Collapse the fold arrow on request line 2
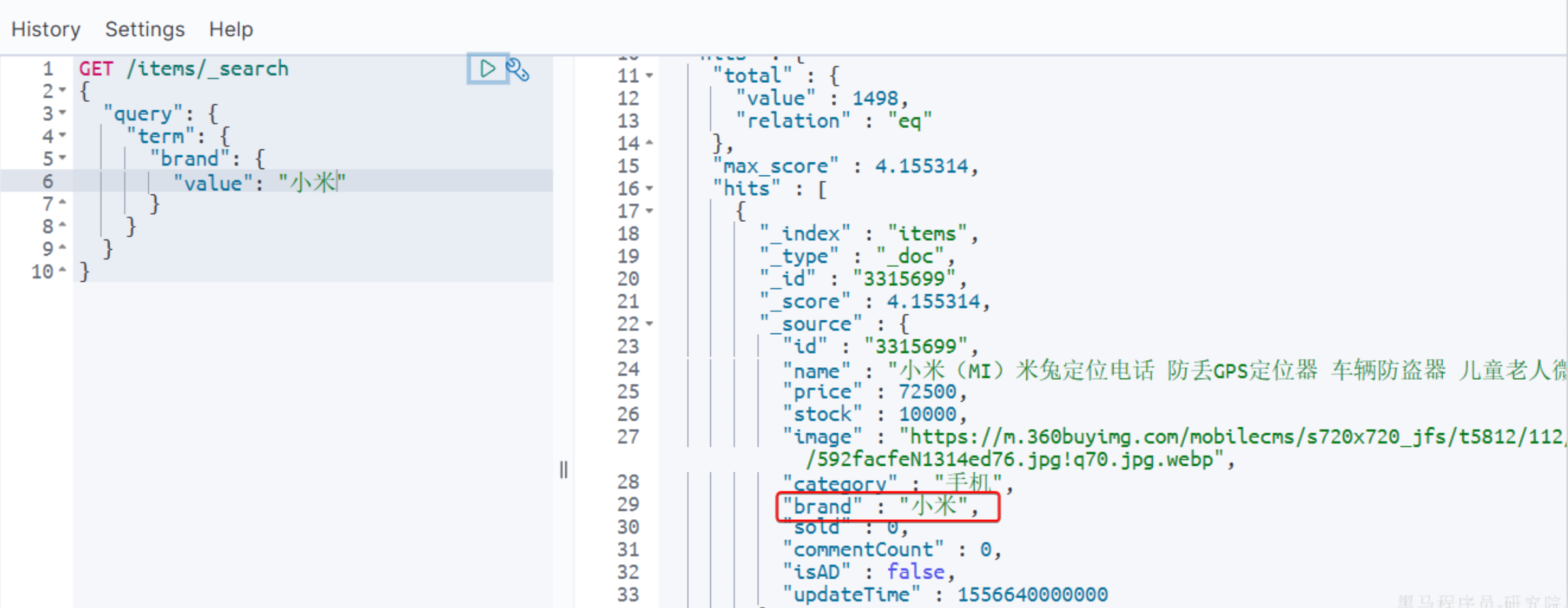The height and width of the screenshot is (608, 1568). click(63, 90)
